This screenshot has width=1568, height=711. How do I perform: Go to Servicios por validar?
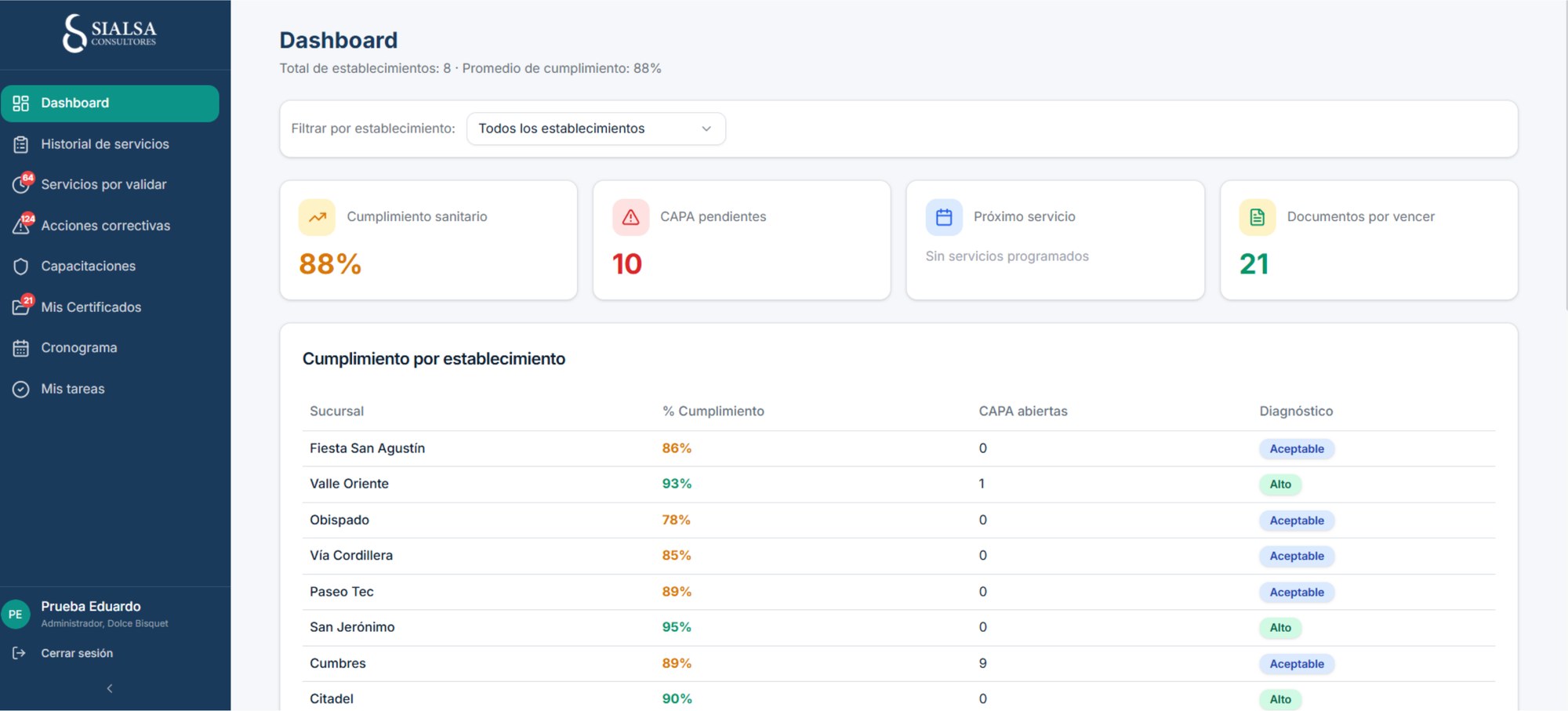click(110, 185)
